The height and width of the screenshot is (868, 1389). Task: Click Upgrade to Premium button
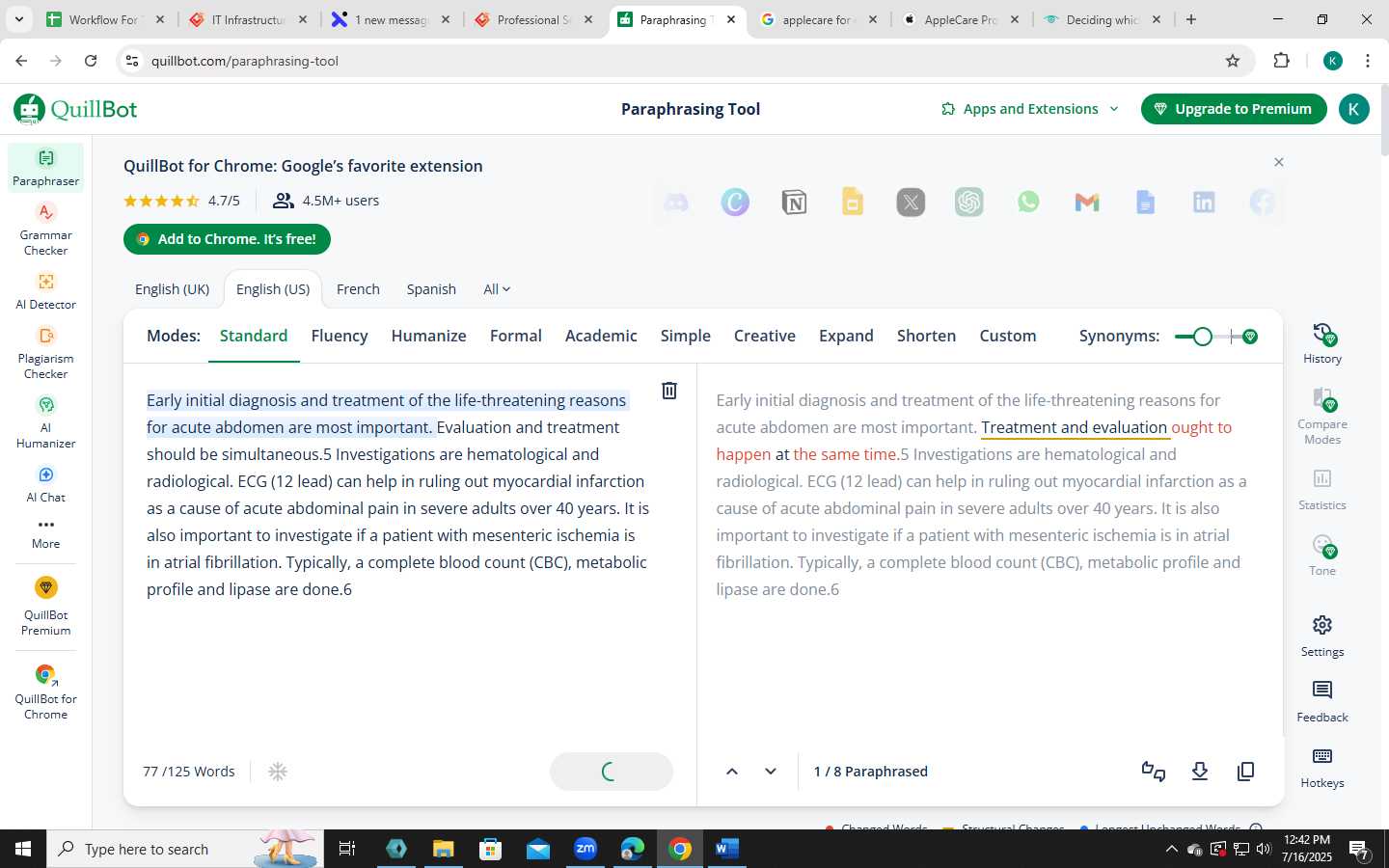tap(1234, 109)
